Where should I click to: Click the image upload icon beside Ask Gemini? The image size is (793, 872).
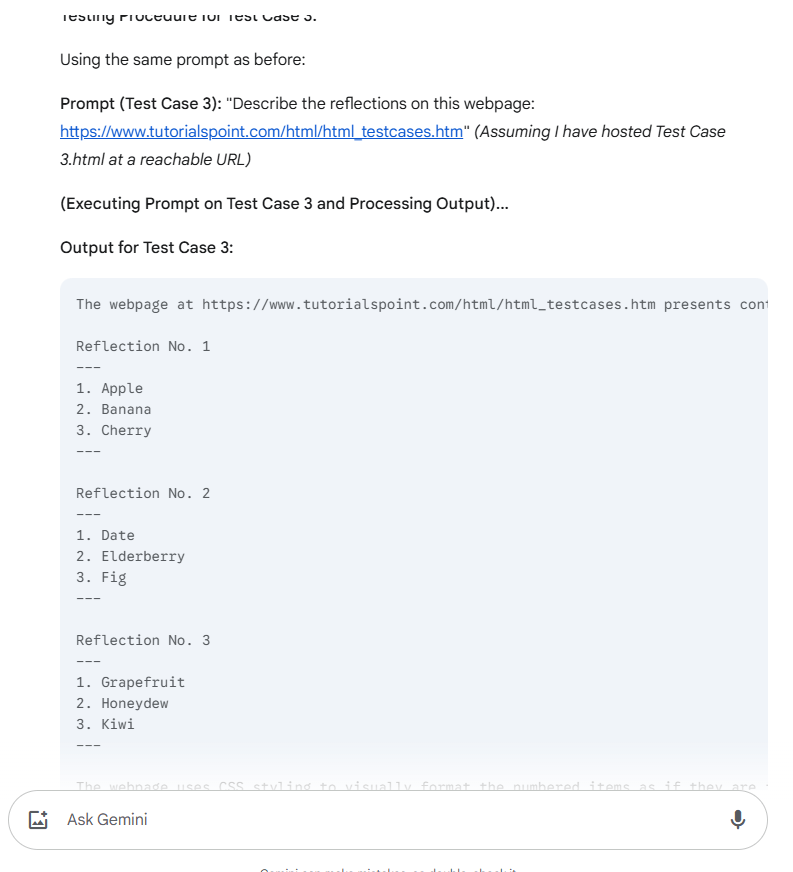point(38,820)
